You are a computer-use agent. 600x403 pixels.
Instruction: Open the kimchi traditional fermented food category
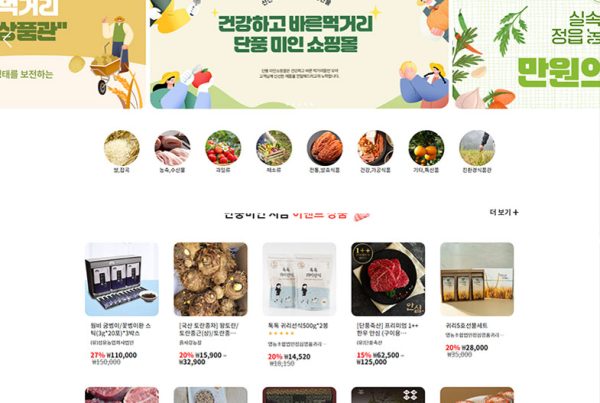(x=324, y=148)
